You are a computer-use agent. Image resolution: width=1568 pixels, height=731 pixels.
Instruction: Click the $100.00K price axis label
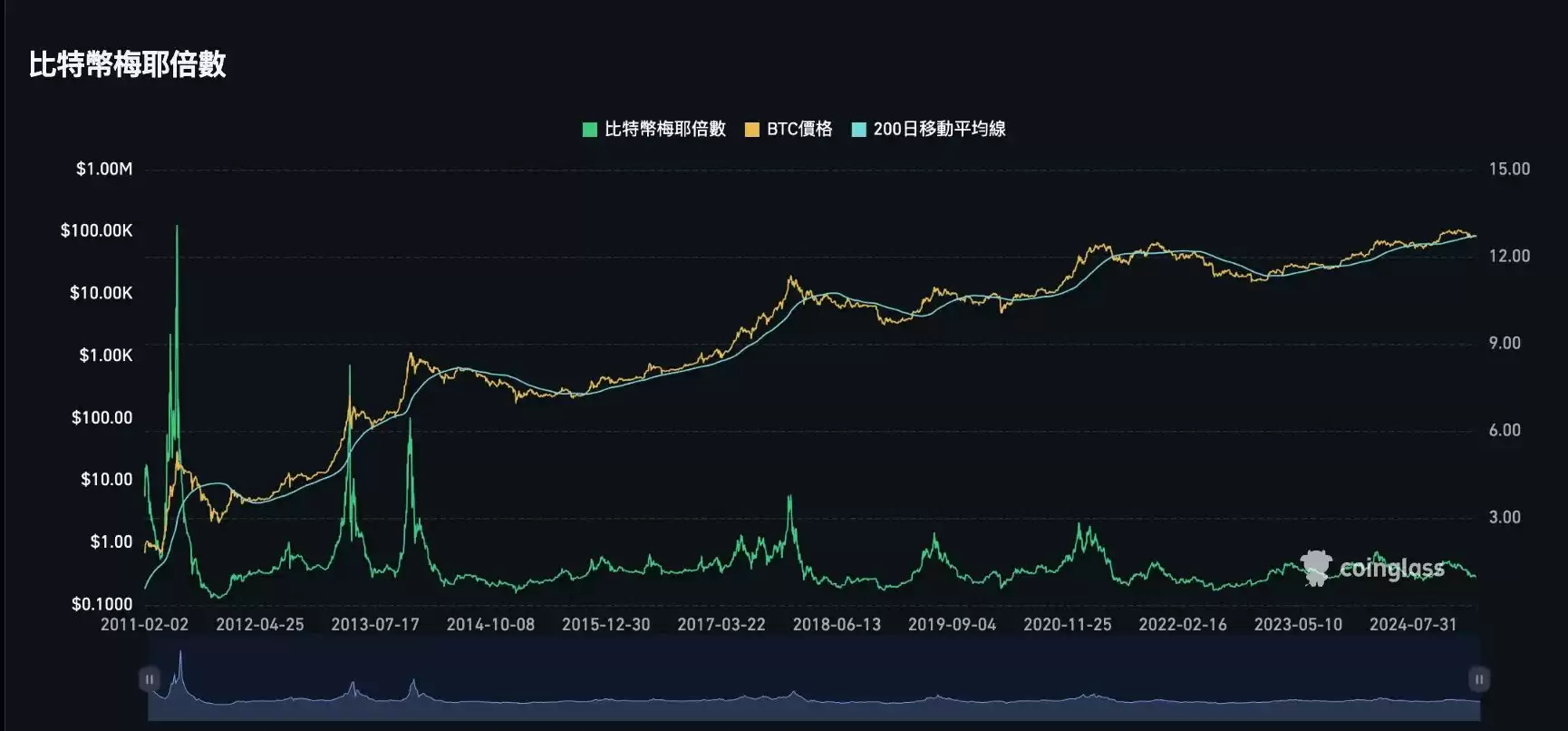(x=96, y=230)
